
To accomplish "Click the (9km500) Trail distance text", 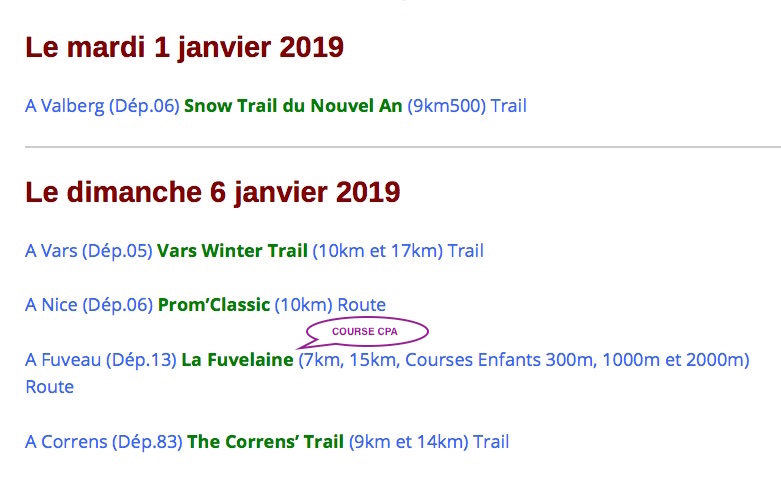I will click(467, 106).
